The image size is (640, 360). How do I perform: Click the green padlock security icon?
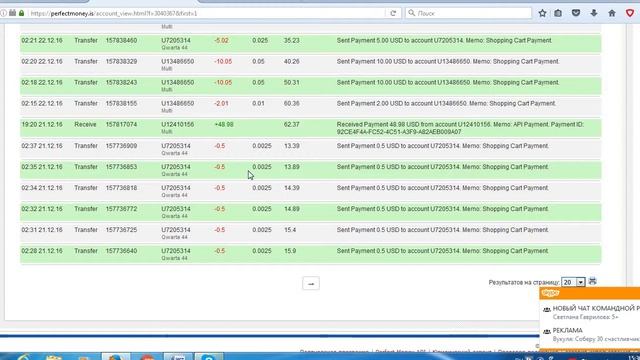pos(21,13)
